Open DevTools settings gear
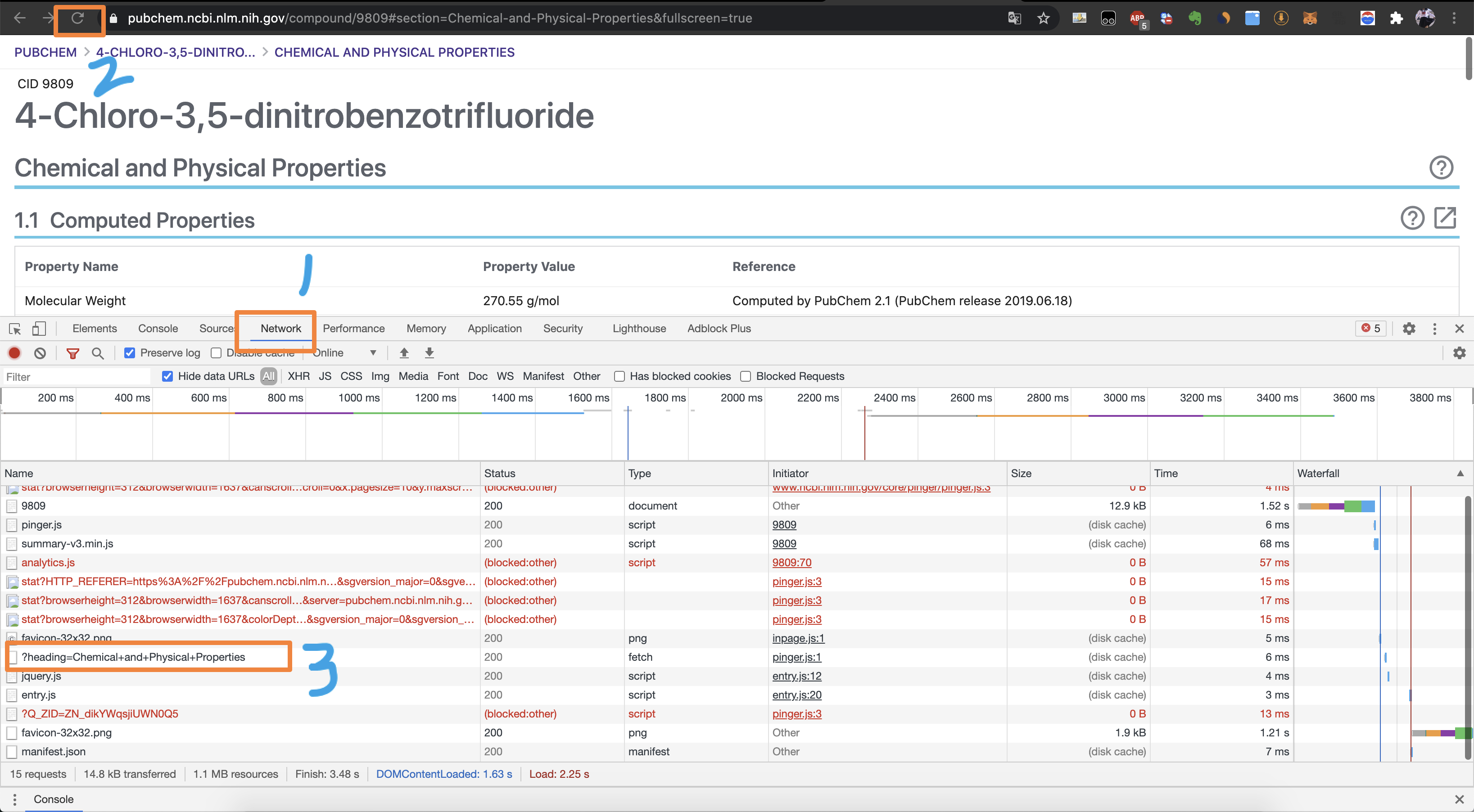This screenshot has width=1474, height=812. point(1408,329)
